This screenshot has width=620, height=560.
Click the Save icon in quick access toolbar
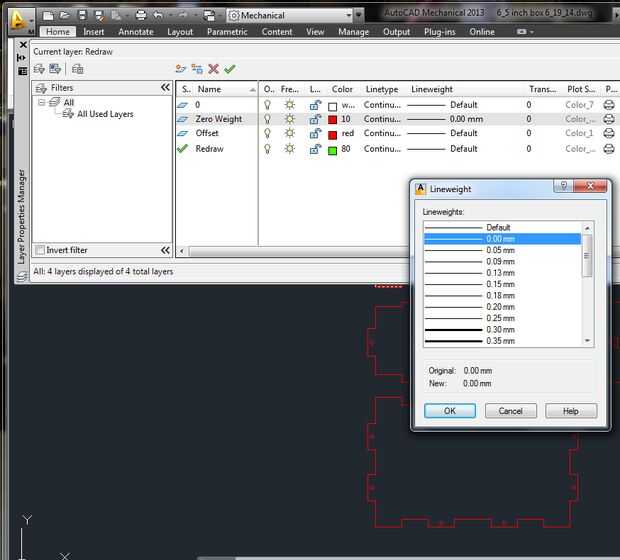click(82, 15)
